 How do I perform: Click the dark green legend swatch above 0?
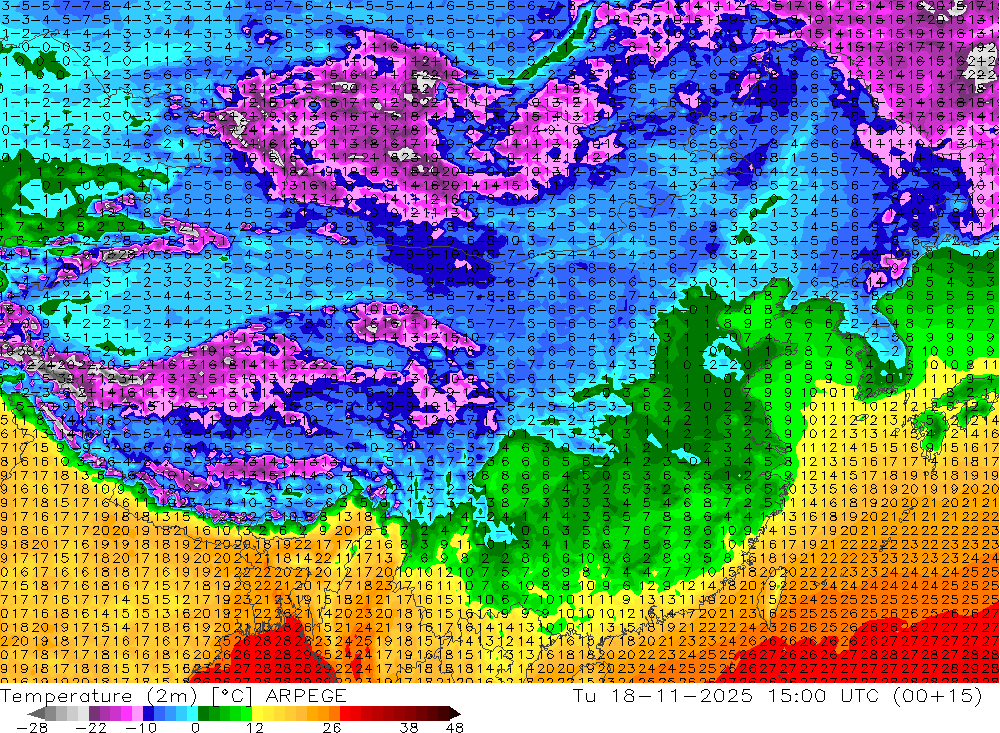click(x=203, y=713)
